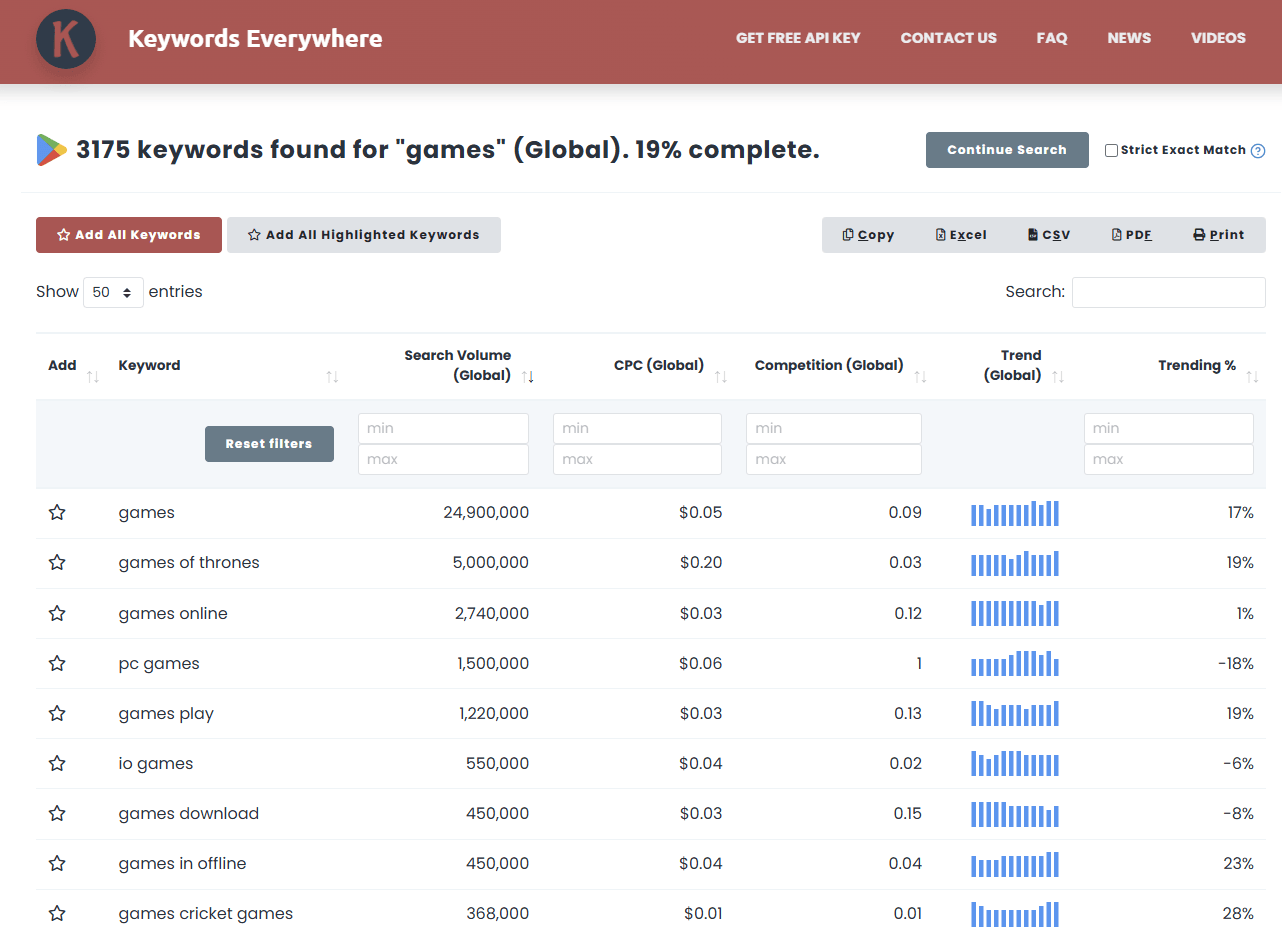Focus Search Volume min filter field
This screenshot has height=930, width=1282.
point(443,428)
